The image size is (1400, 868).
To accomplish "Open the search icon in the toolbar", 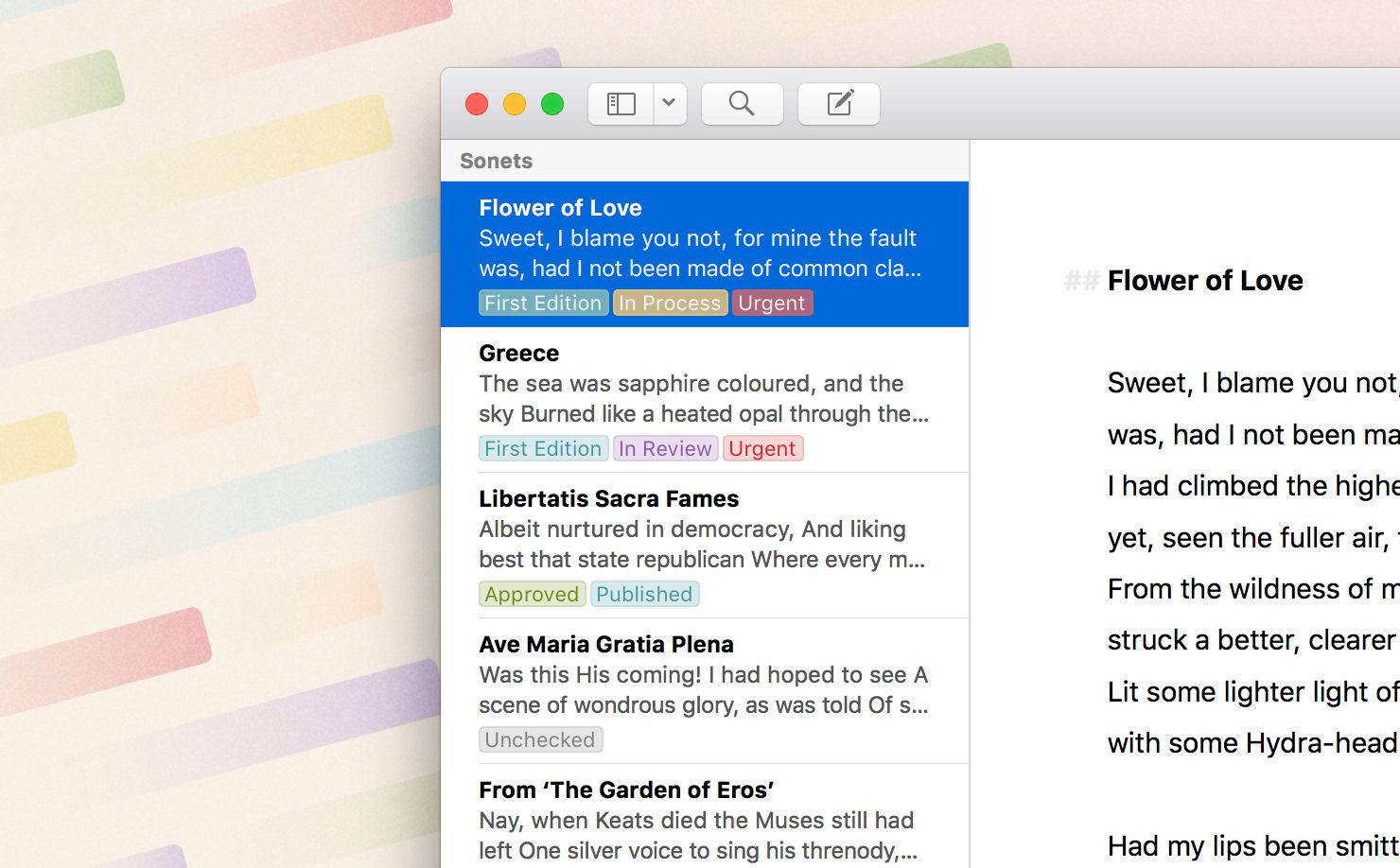I will pos(742,103).
